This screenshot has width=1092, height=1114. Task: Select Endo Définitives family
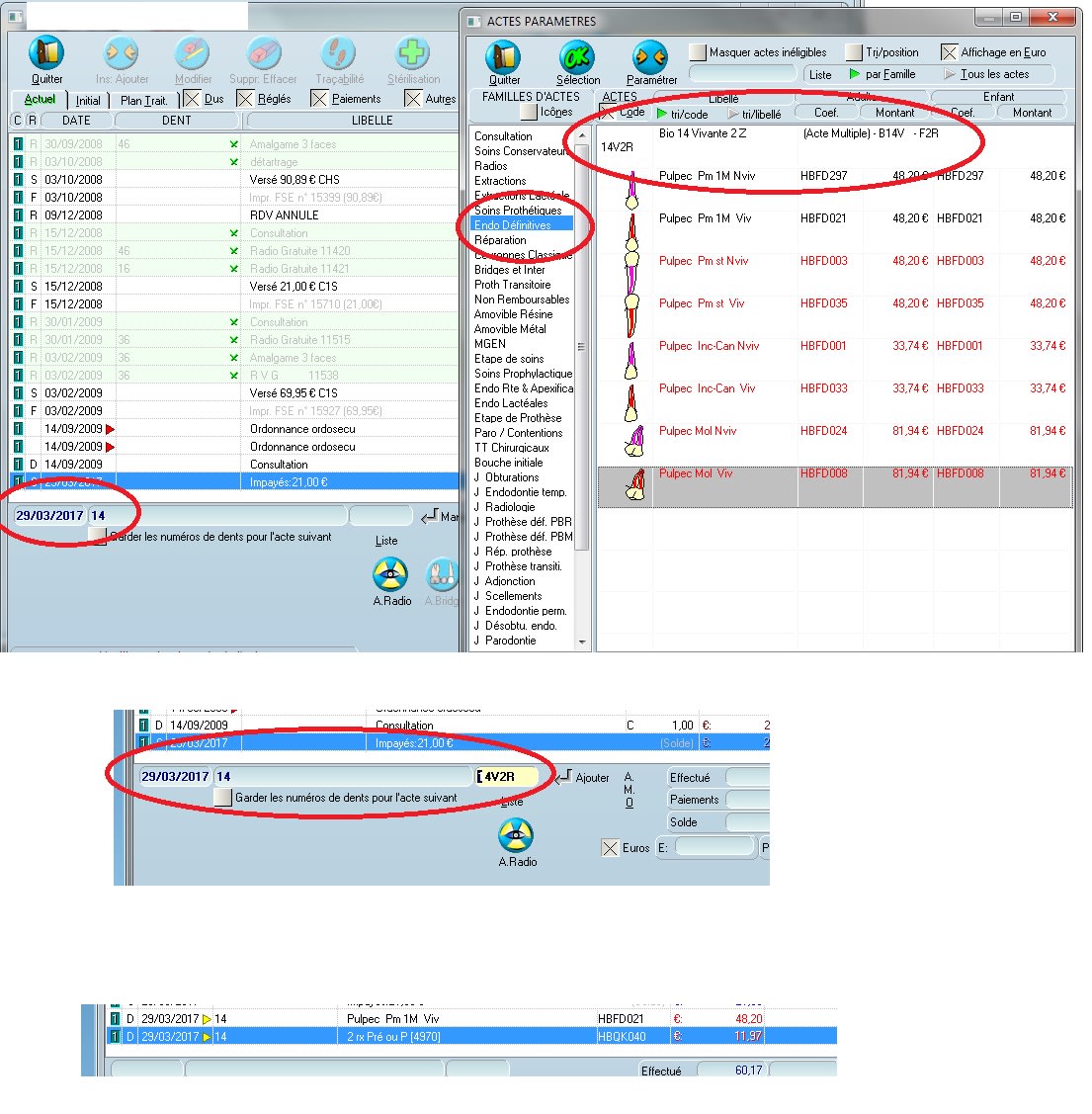tap(513, 225)
